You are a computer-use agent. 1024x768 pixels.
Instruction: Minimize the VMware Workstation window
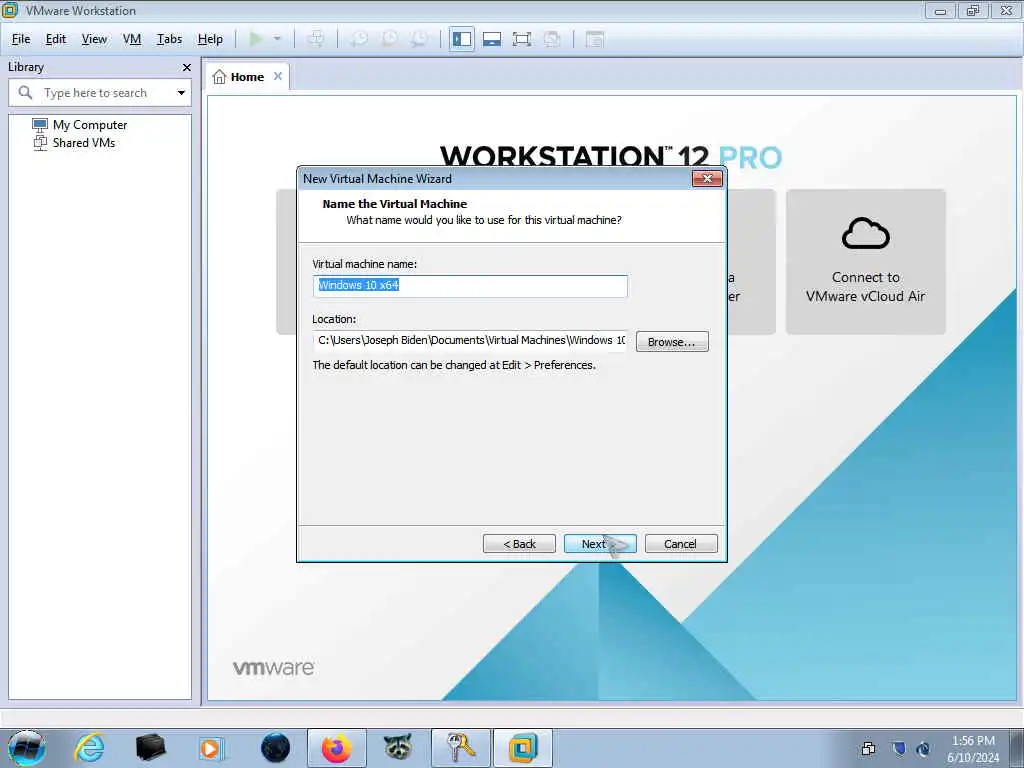940,11
